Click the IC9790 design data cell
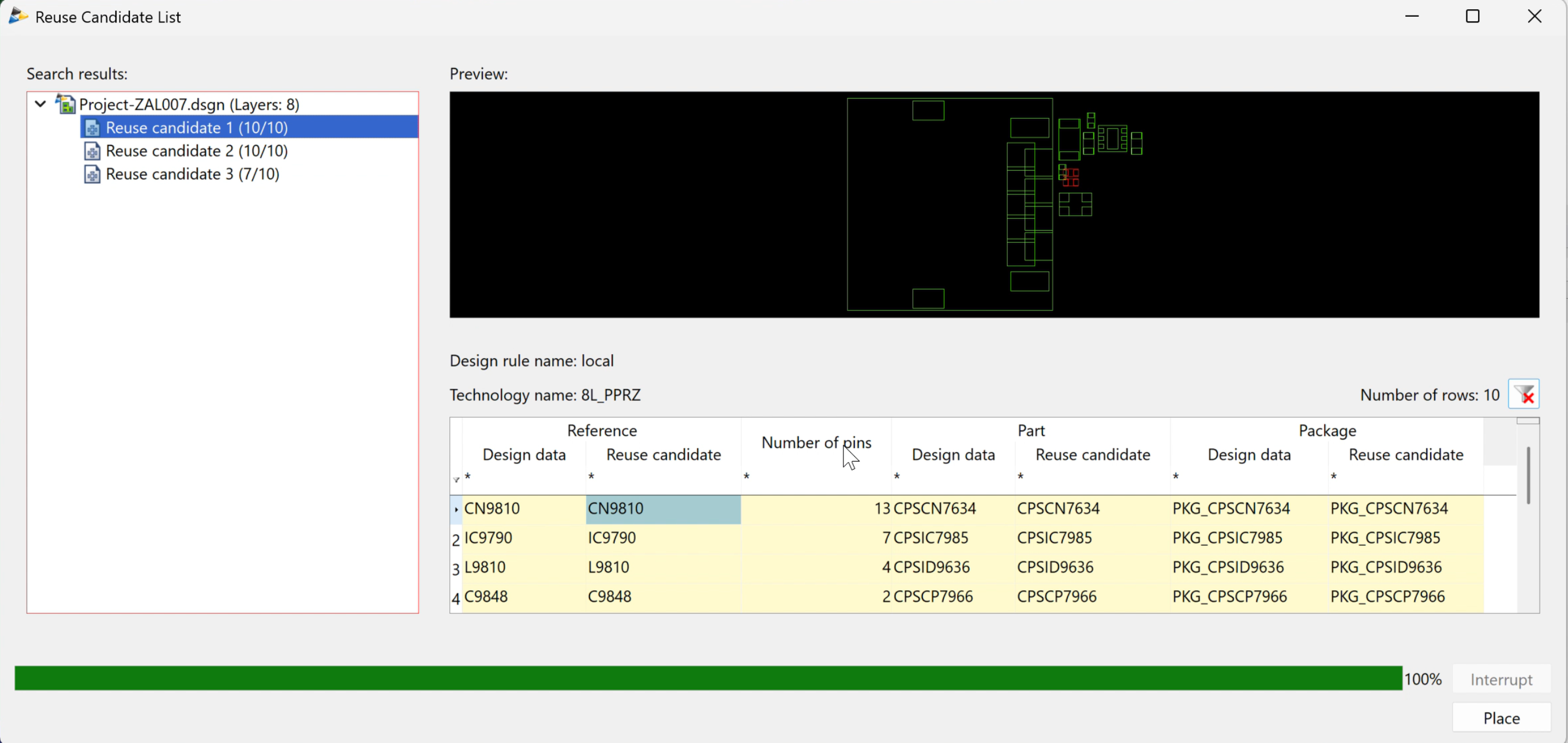 pyautogui.click(x=524, y=538)
